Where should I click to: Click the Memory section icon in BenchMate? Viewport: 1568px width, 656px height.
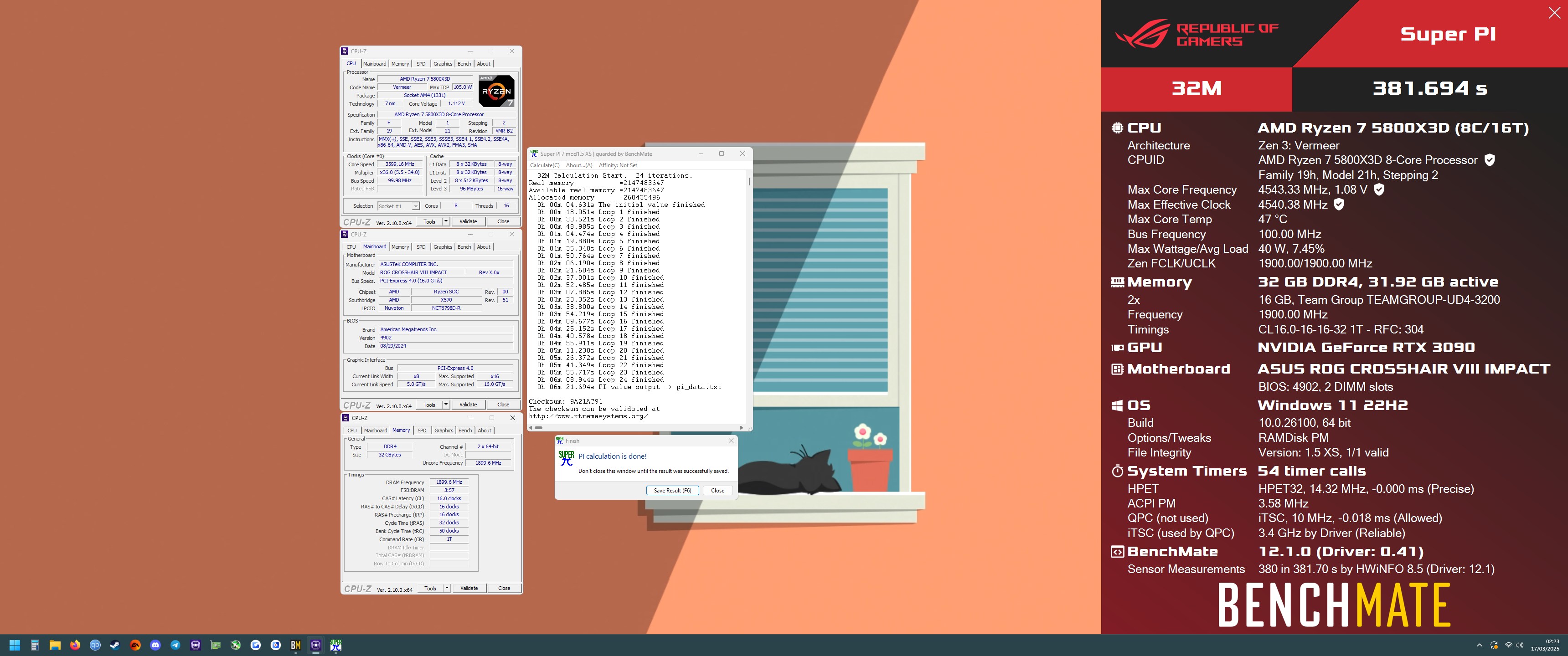point(1118,282)
